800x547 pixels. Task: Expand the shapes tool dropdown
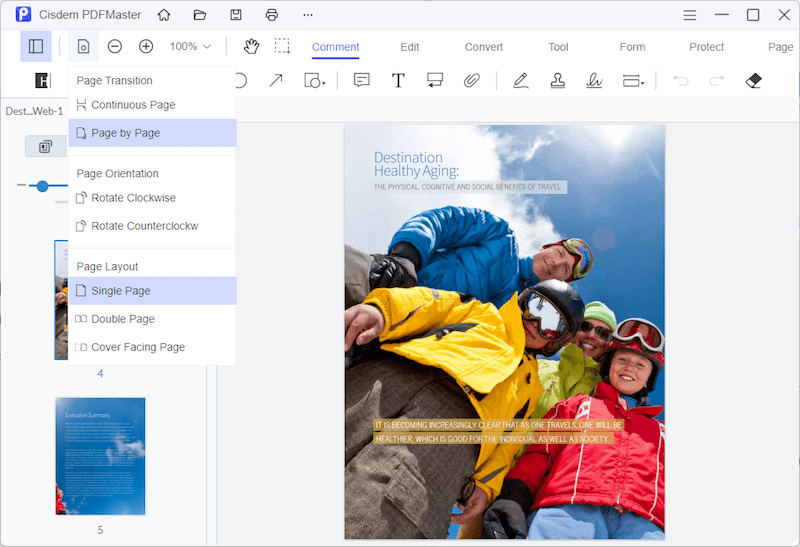(x=315, y=80)
